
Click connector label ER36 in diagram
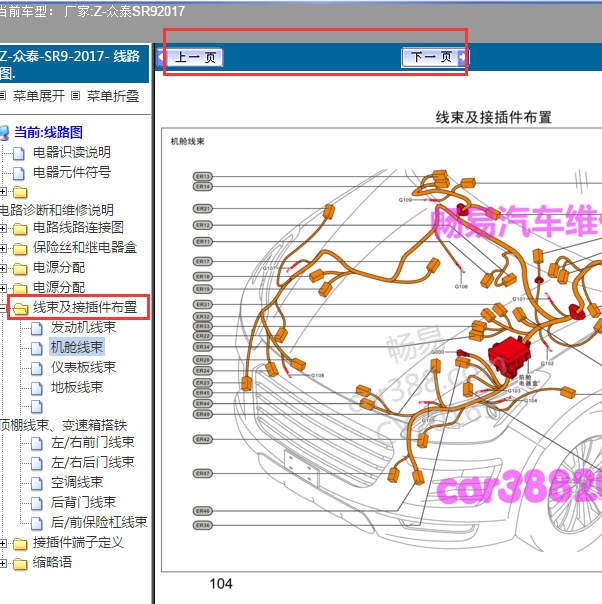click(203, 525)
